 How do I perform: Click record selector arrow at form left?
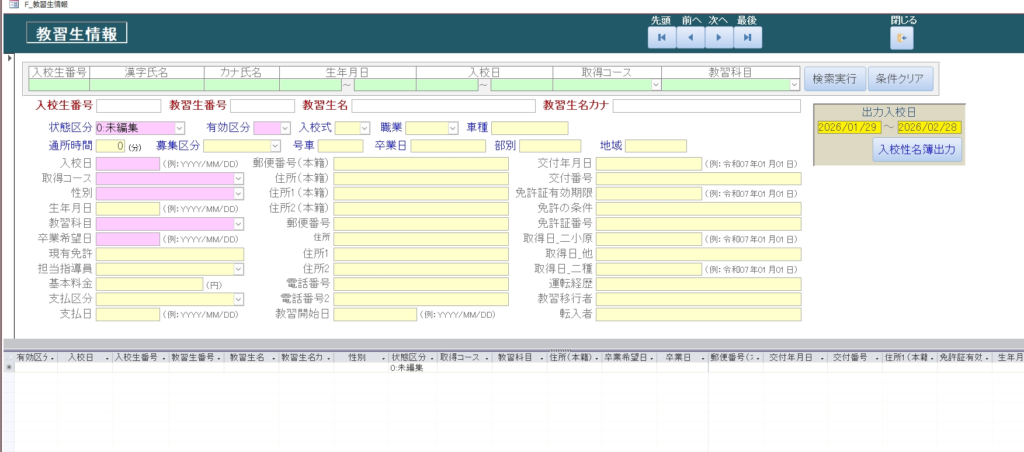8,59
